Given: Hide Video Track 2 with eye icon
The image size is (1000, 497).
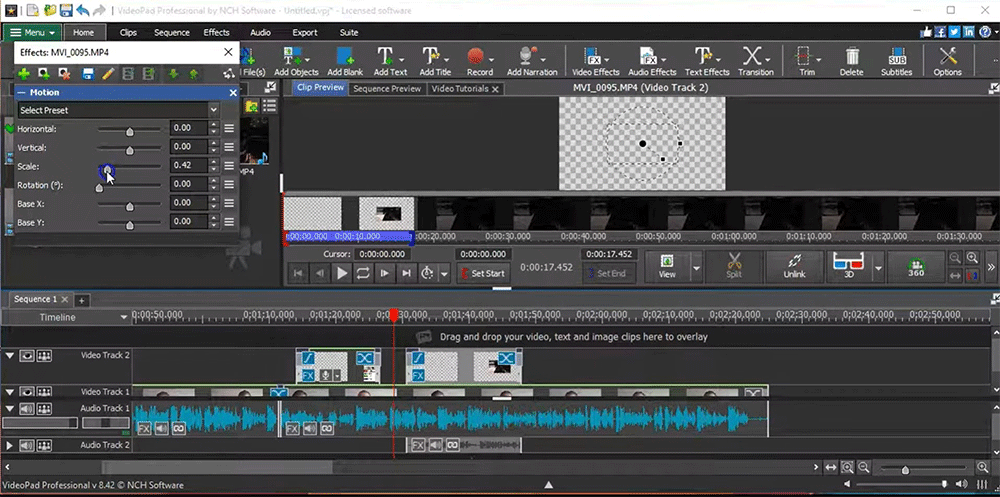Looking at the screenshot, I should 27,356.
